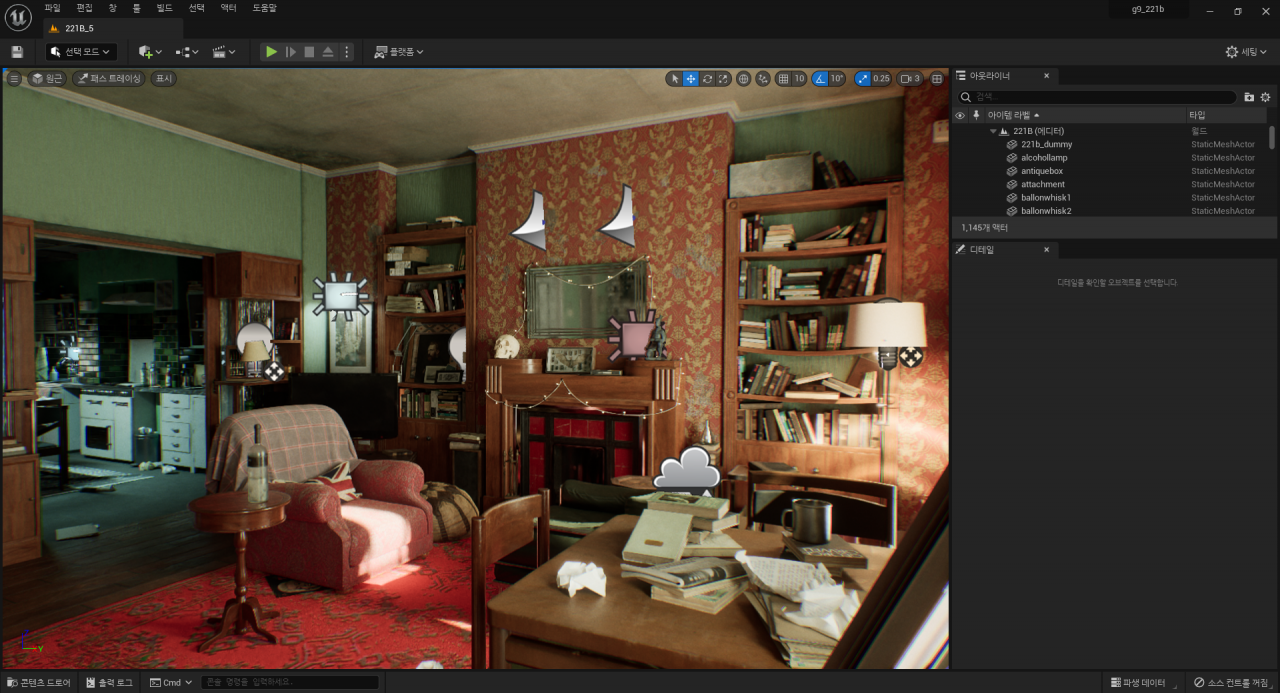Open the viewport layout grid icon
The height and width of the screenshot is (693, 1280).
point(937,79)
